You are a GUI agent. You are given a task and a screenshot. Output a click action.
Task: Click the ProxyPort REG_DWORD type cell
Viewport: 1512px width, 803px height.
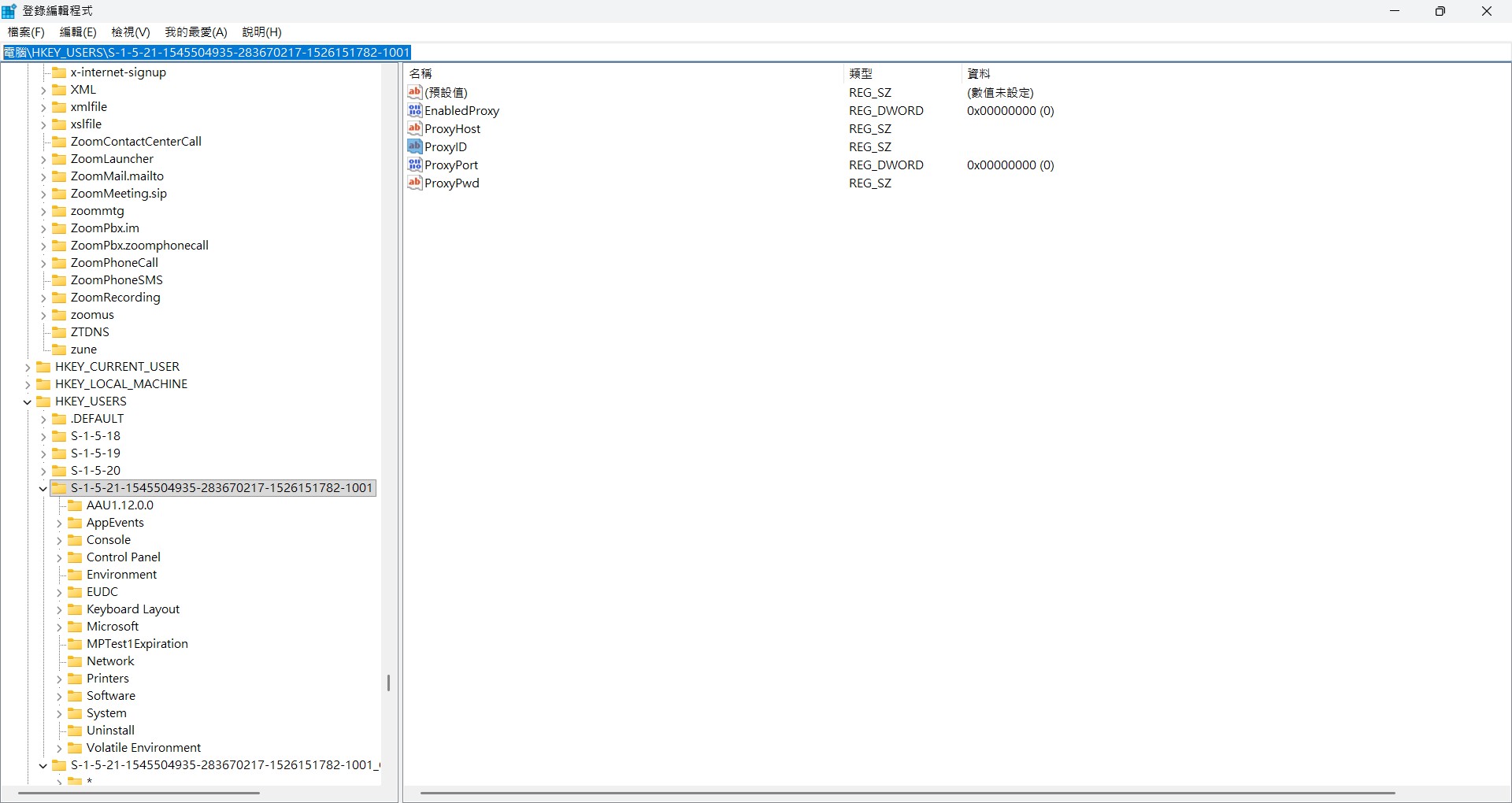click(886, 165)
